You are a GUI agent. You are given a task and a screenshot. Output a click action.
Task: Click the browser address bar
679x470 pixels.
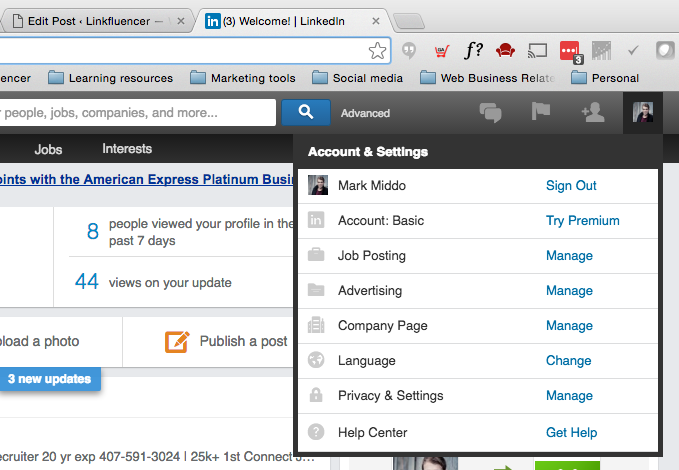(195, 51)
